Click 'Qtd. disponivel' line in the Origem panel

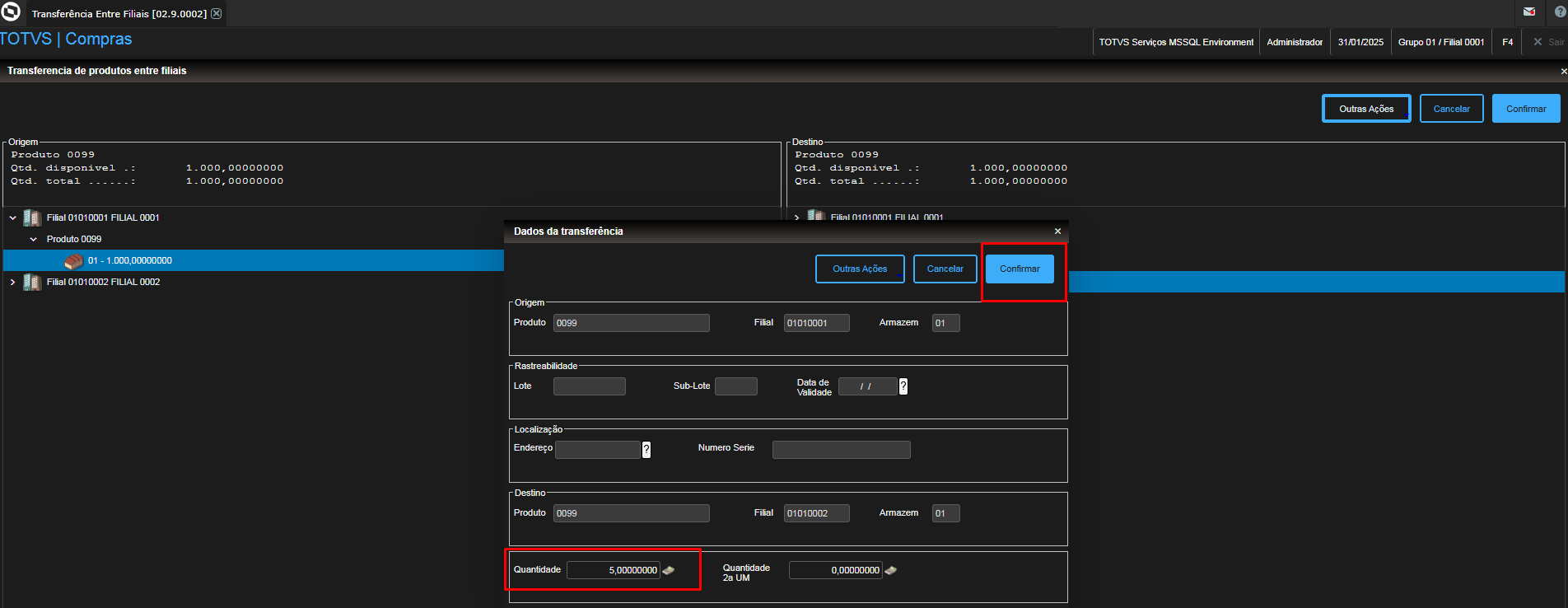pyautogui.click(x=147, y=168)
